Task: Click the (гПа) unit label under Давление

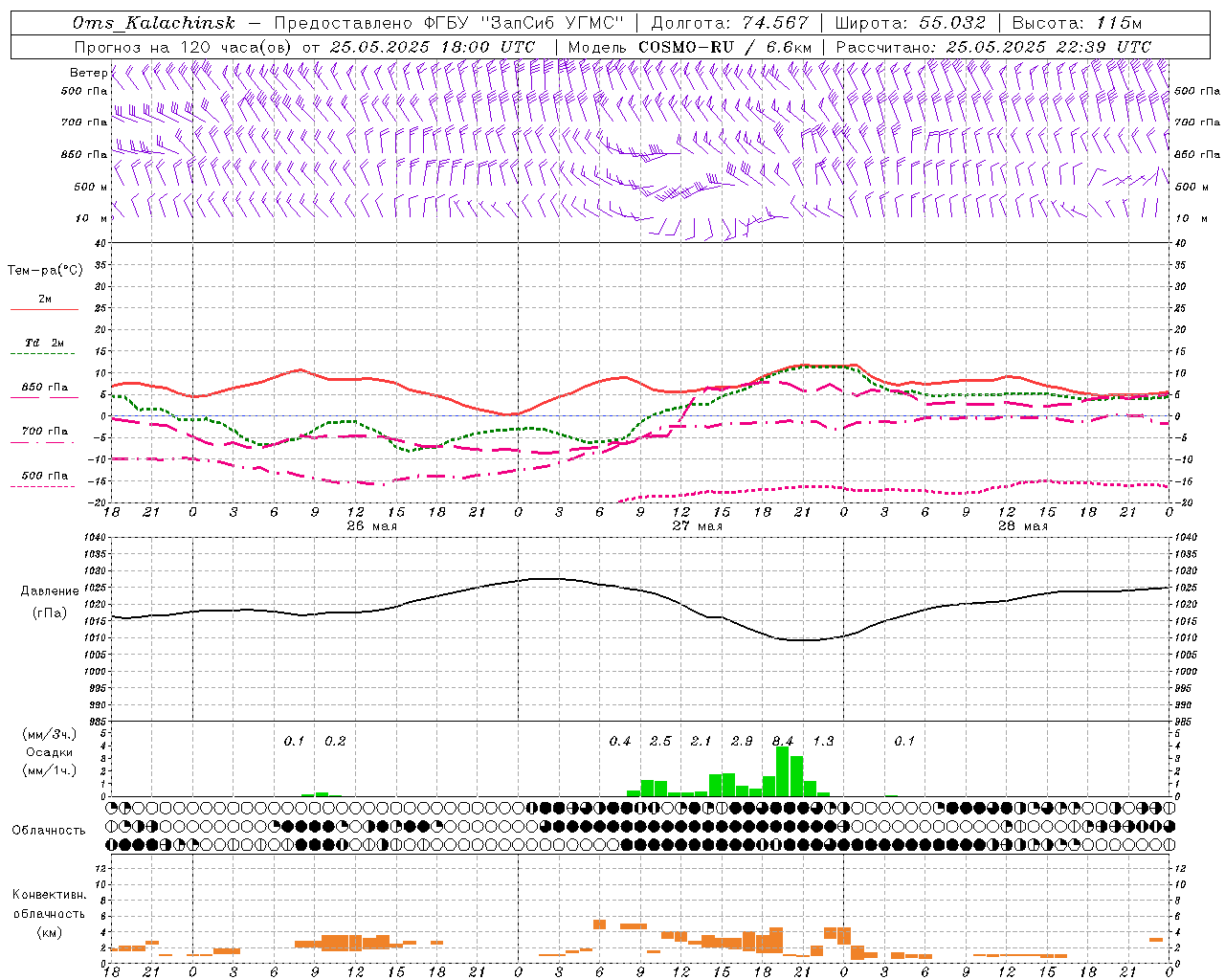Action: click(50, 613)
